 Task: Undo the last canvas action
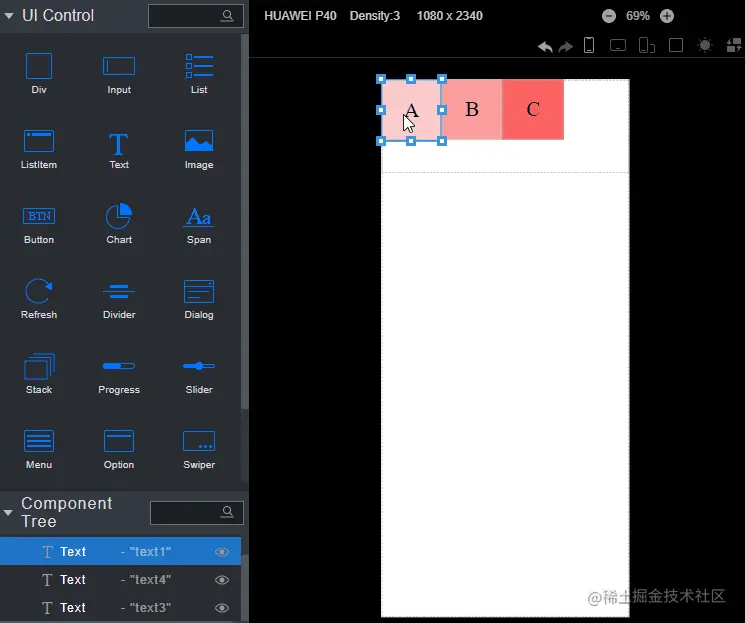[545, 47]
